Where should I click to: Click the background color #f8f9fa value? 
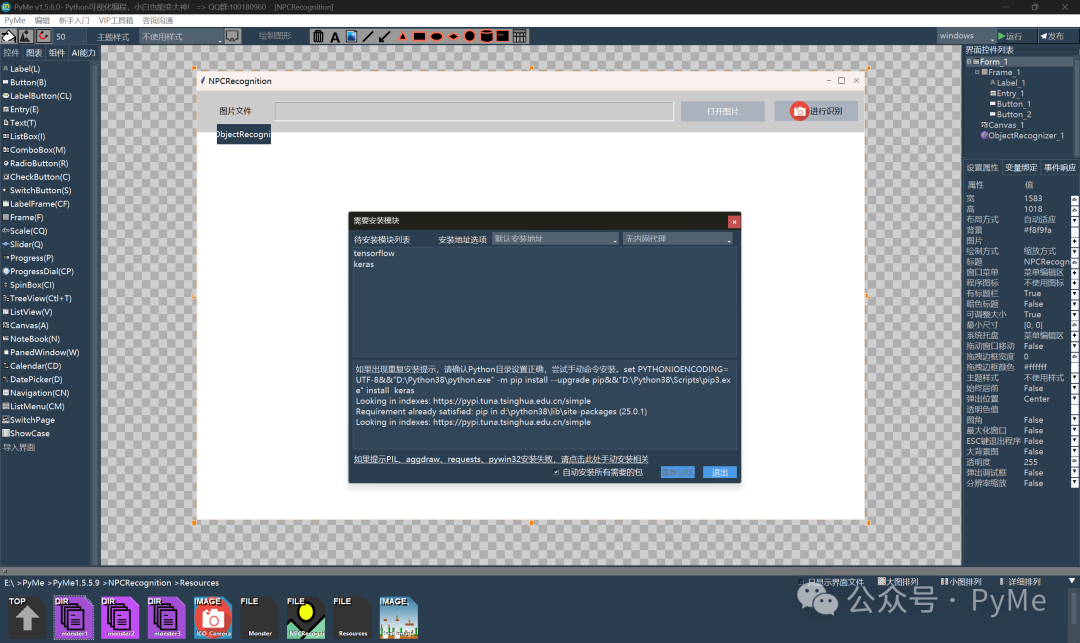click(x=1037, y=230)
